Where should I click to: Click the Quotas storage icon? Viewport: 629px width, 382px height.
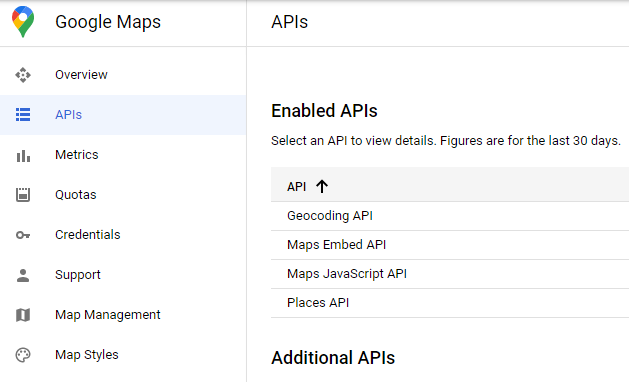coord(23,195)
